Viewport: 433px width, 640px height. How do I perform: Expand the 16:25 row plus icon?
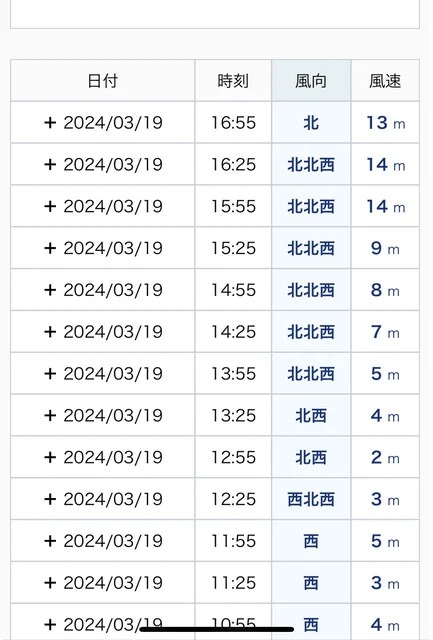tap(50, 164)
